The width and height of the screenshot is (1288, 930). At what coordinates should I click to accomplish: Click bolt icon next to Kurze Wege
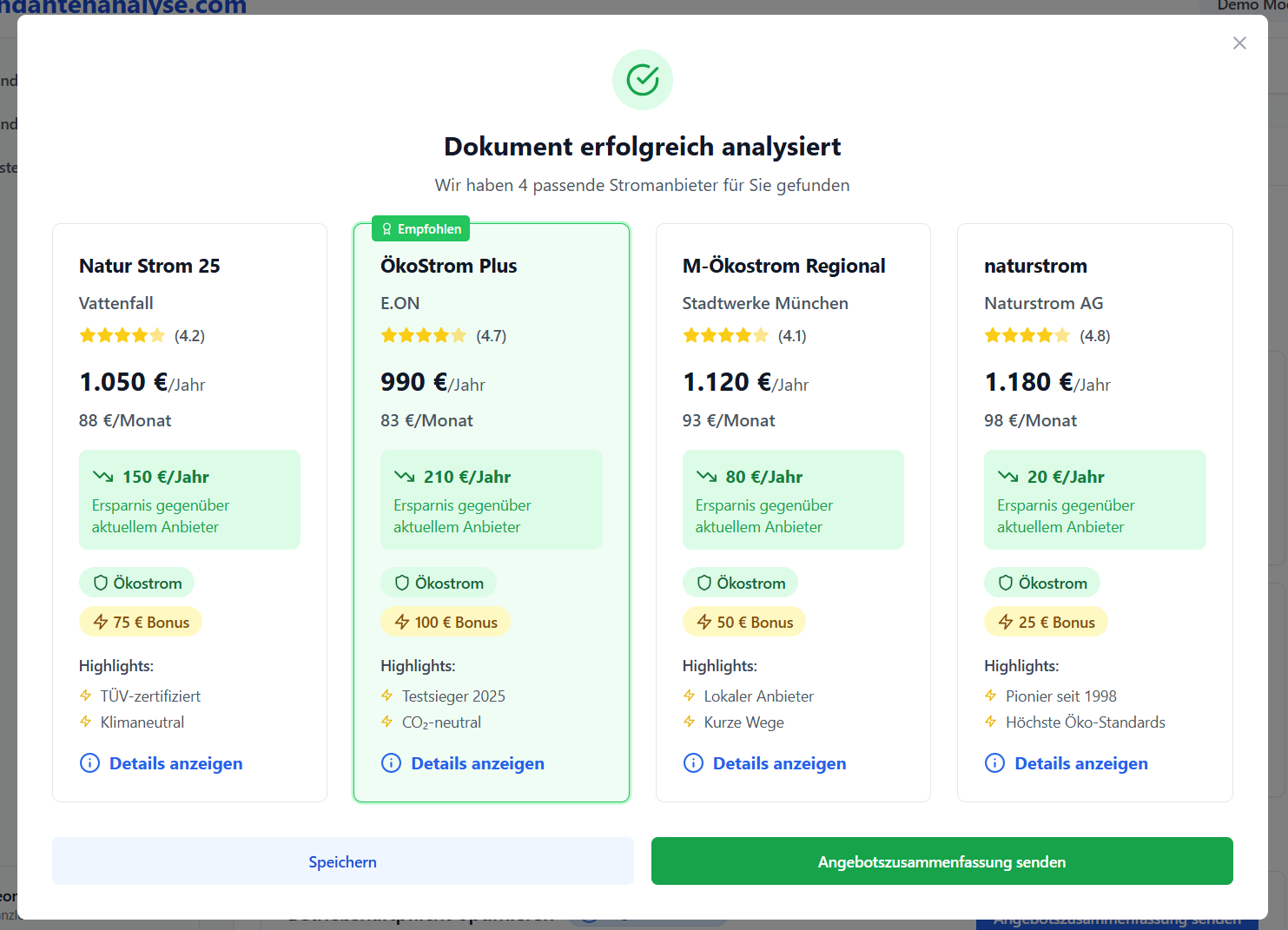[x=689, y=722]
